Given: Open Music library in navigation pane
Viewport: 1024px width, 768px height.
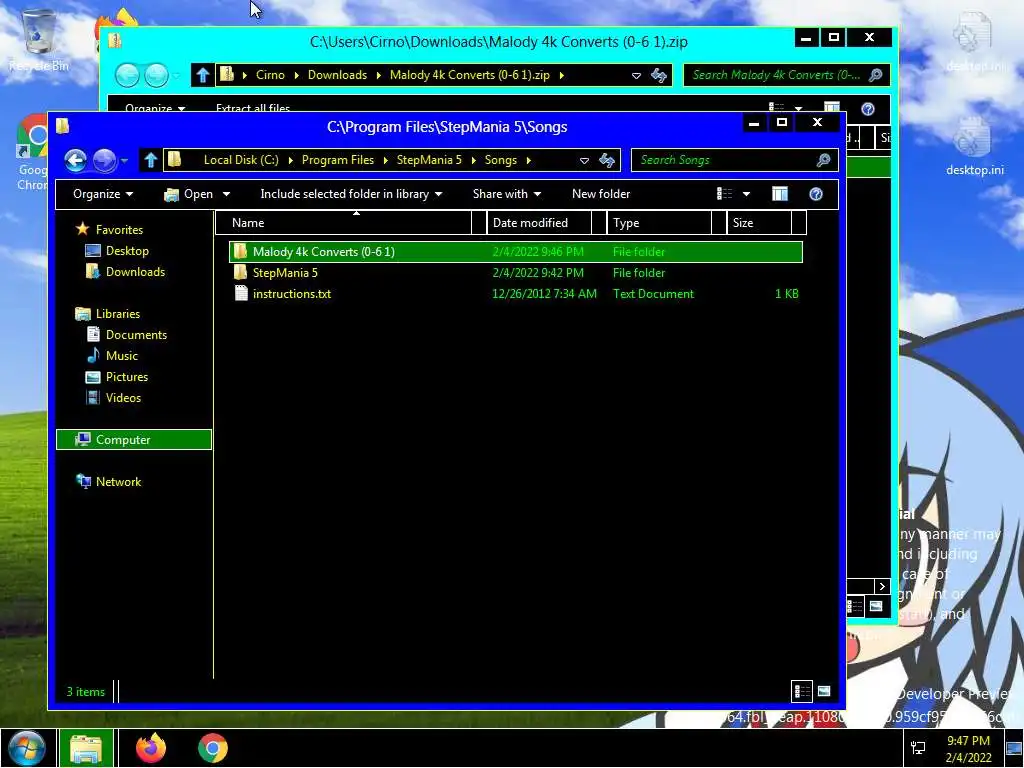Looking at the screenshot, I should [121, 356].
